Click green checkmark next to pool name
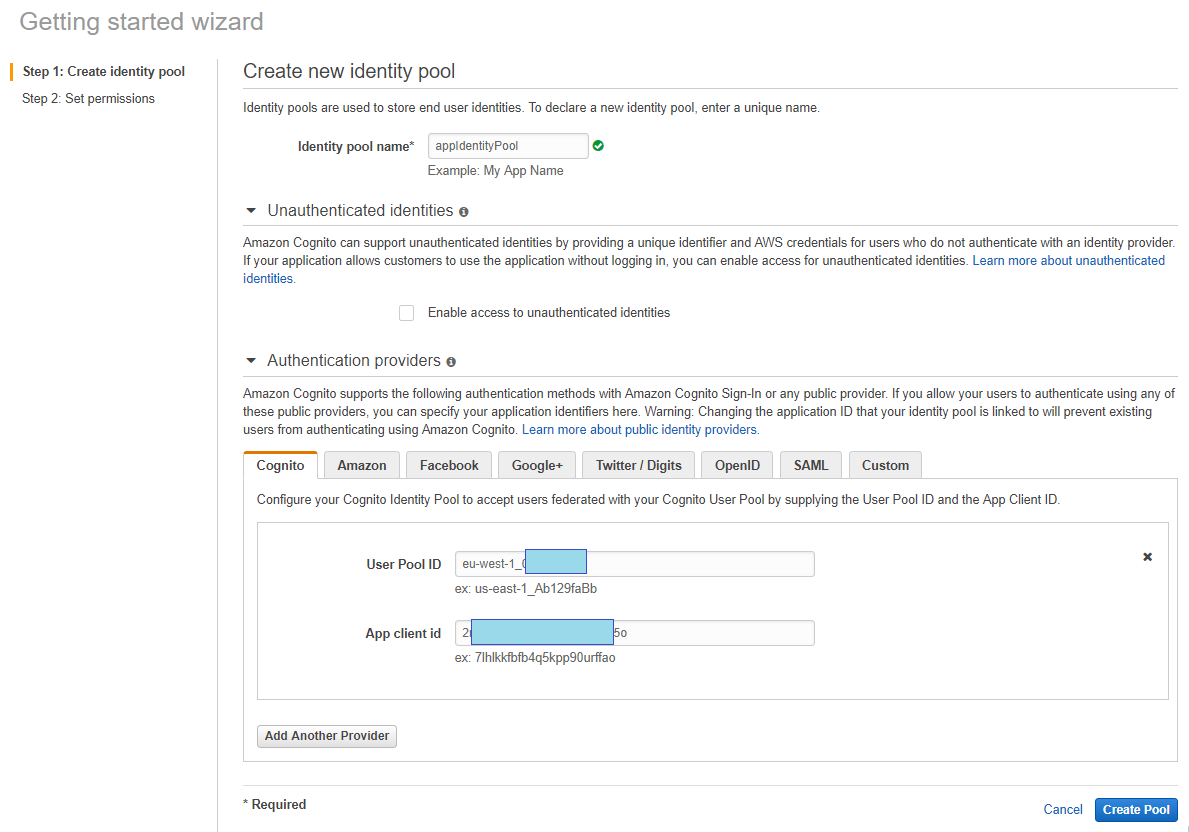 tap(598, 146)
